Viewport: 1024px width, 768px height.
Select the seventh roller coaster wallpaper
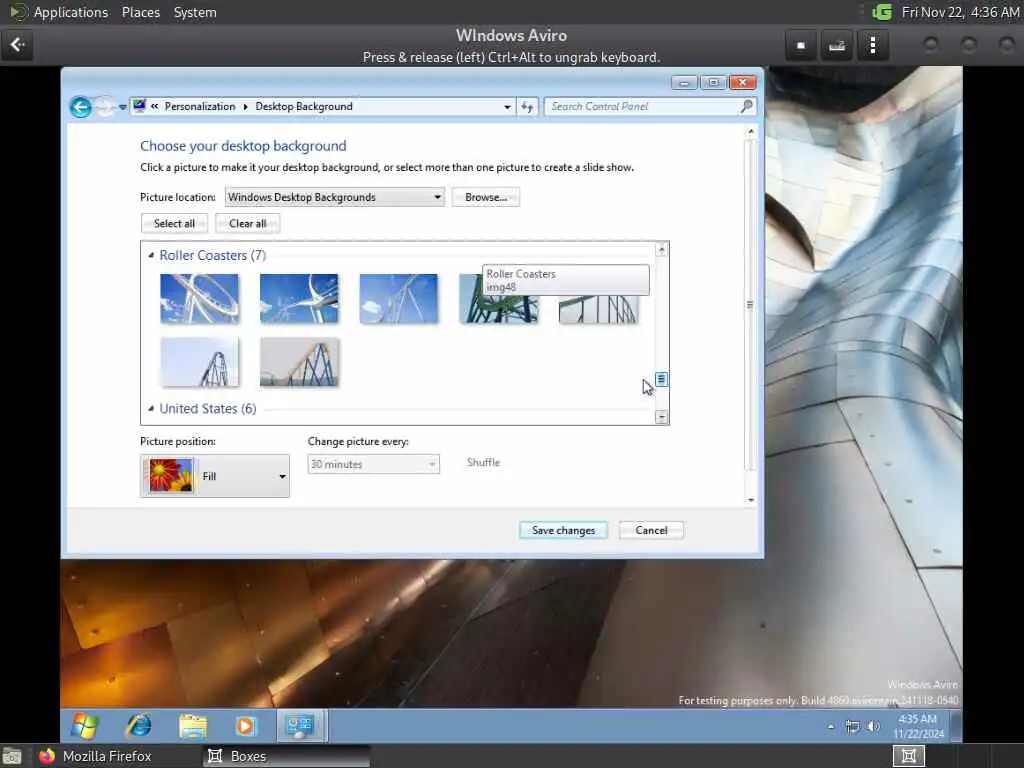299,362
